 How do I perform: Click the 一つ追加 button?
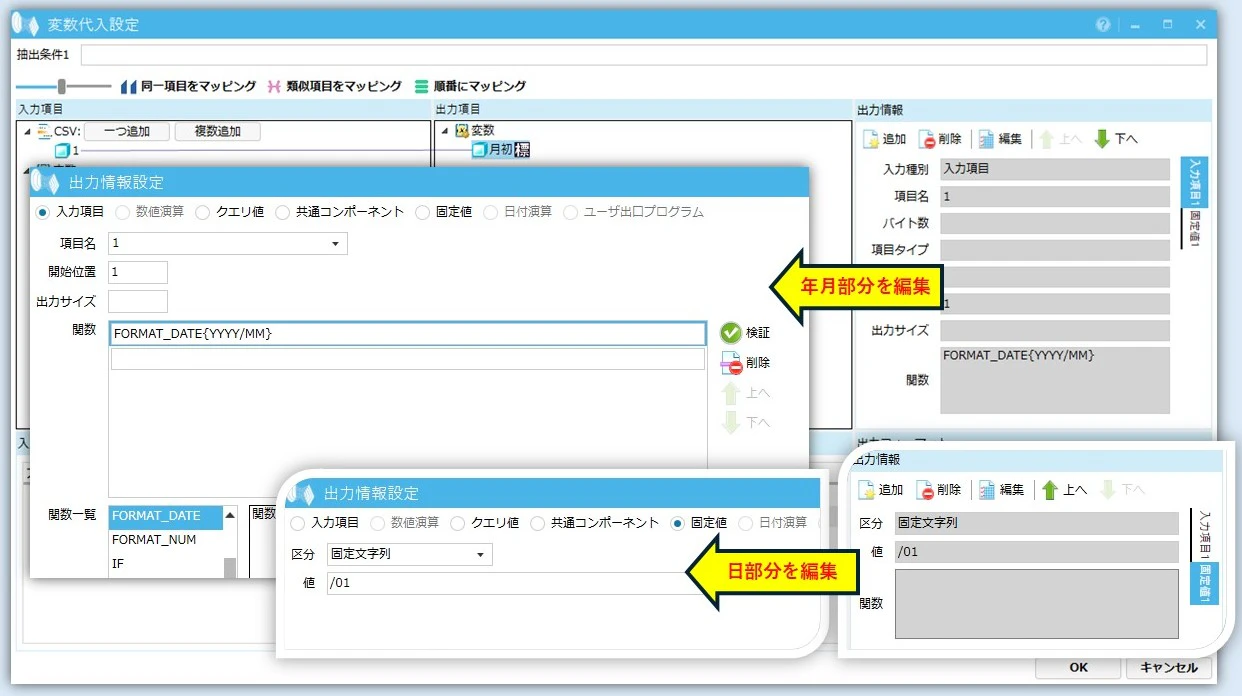pos(126,131)
